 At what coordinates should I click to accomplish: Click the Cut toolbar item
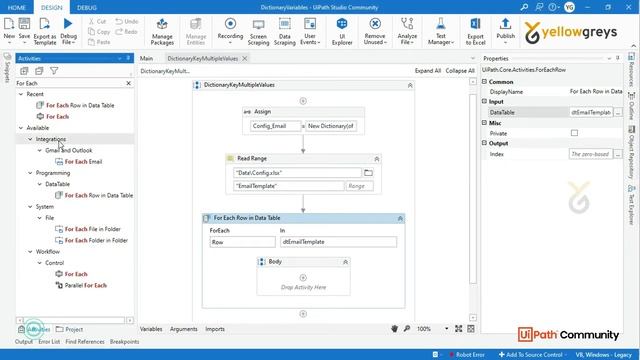pyautogui.click(x=97, y=21)
